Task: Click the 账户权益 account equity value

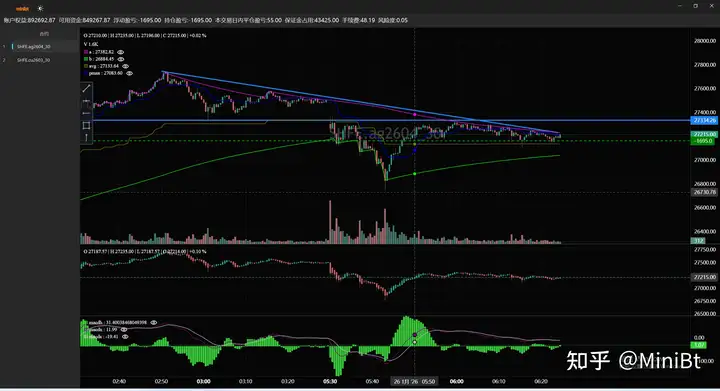Action: pos(30,20)
